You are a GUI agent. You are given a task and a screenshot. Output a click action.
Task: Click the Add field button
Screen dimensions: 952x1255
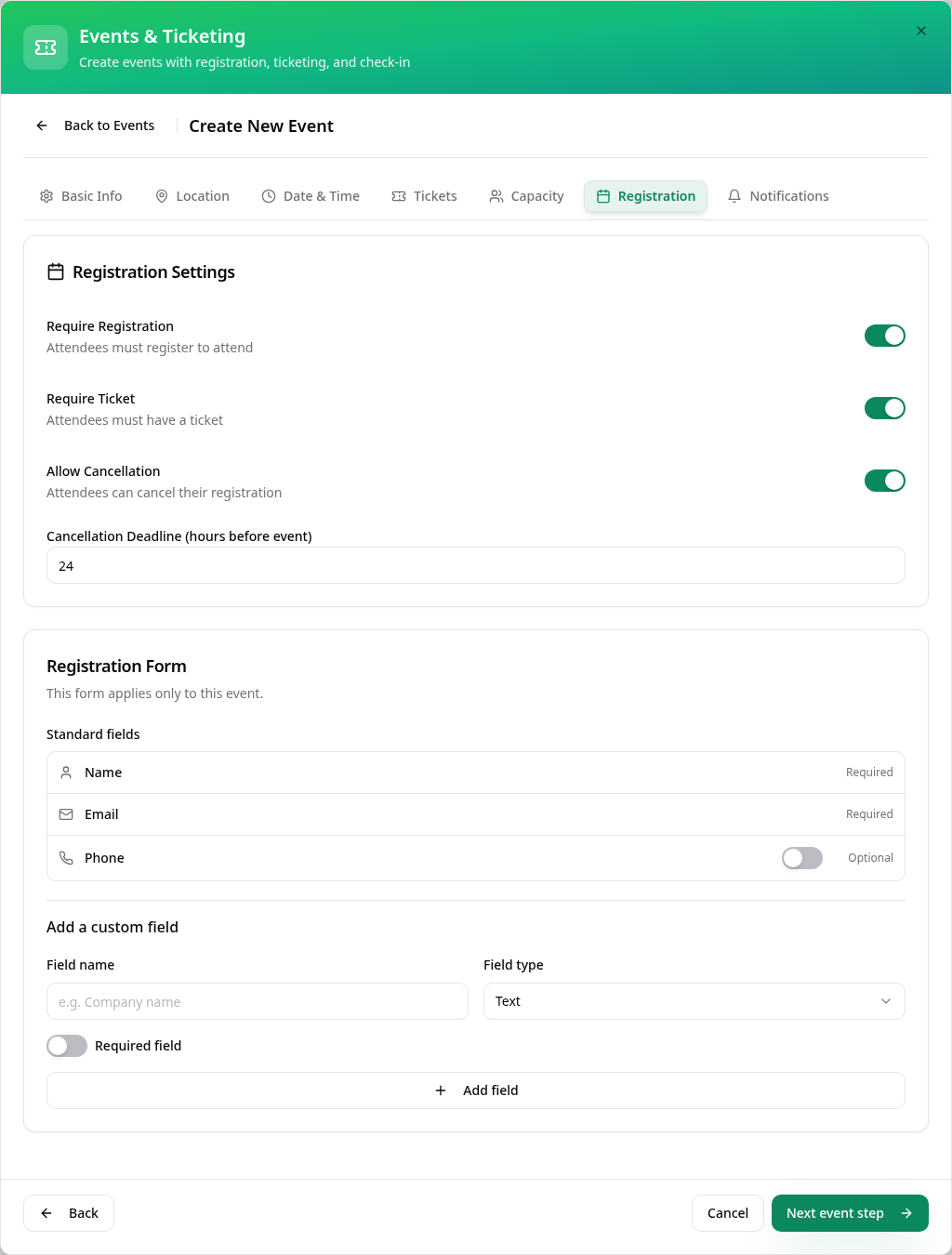click(x=476, y=1090)
